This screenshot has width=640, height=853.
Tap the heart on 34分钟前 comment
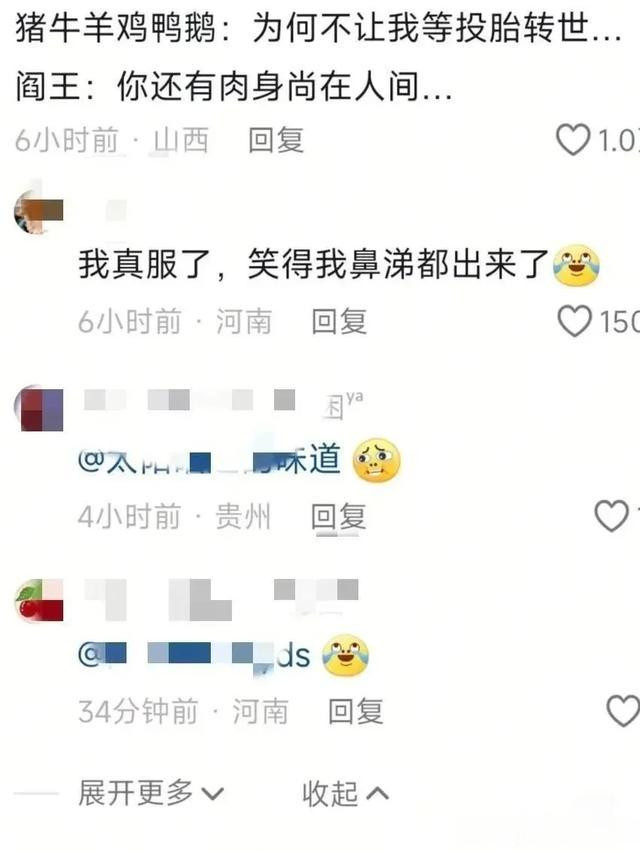pos(623,710)
